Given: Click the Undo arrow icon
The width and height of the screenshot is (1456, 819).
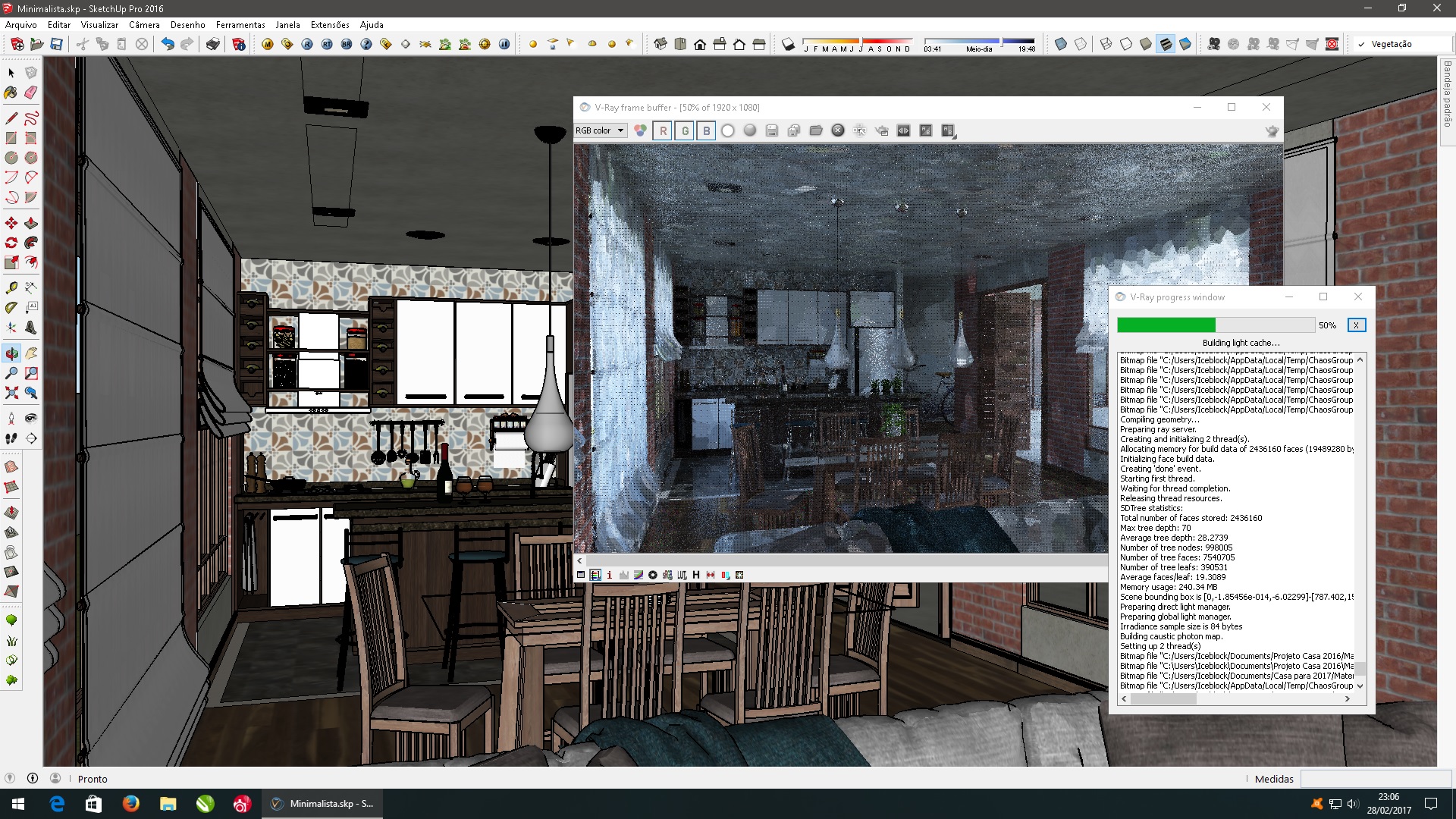Looking at the screenshot, I should pos(168,44).
